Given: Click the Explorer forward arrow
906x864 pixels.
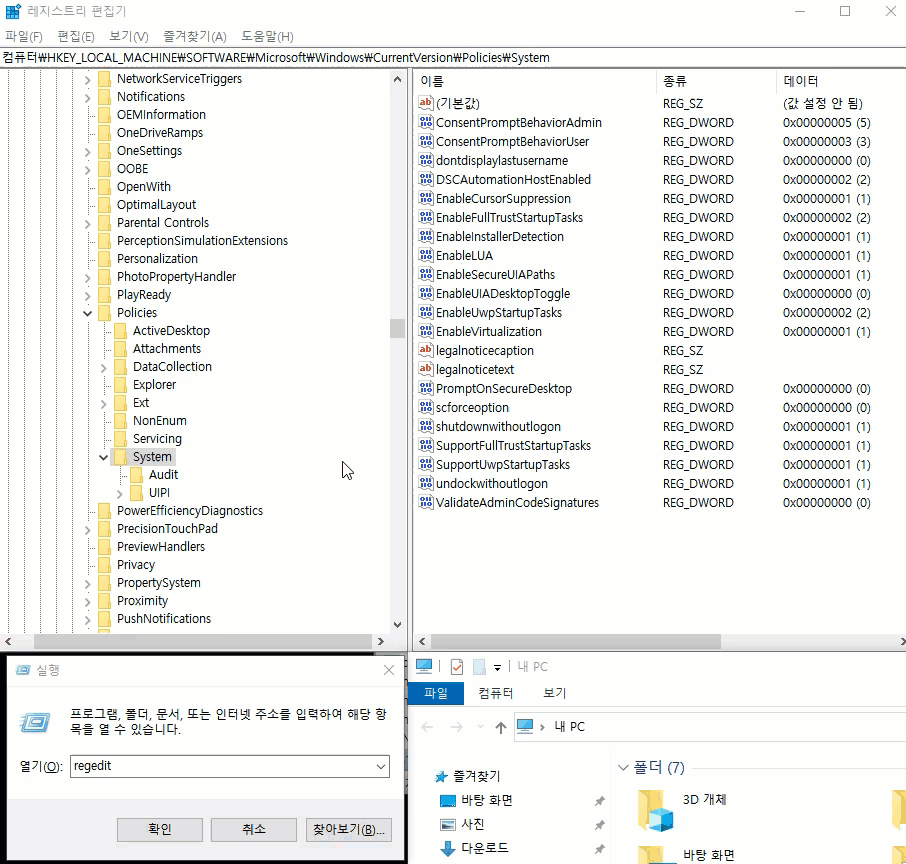Looking at the screenshot, I should [456, 727].
